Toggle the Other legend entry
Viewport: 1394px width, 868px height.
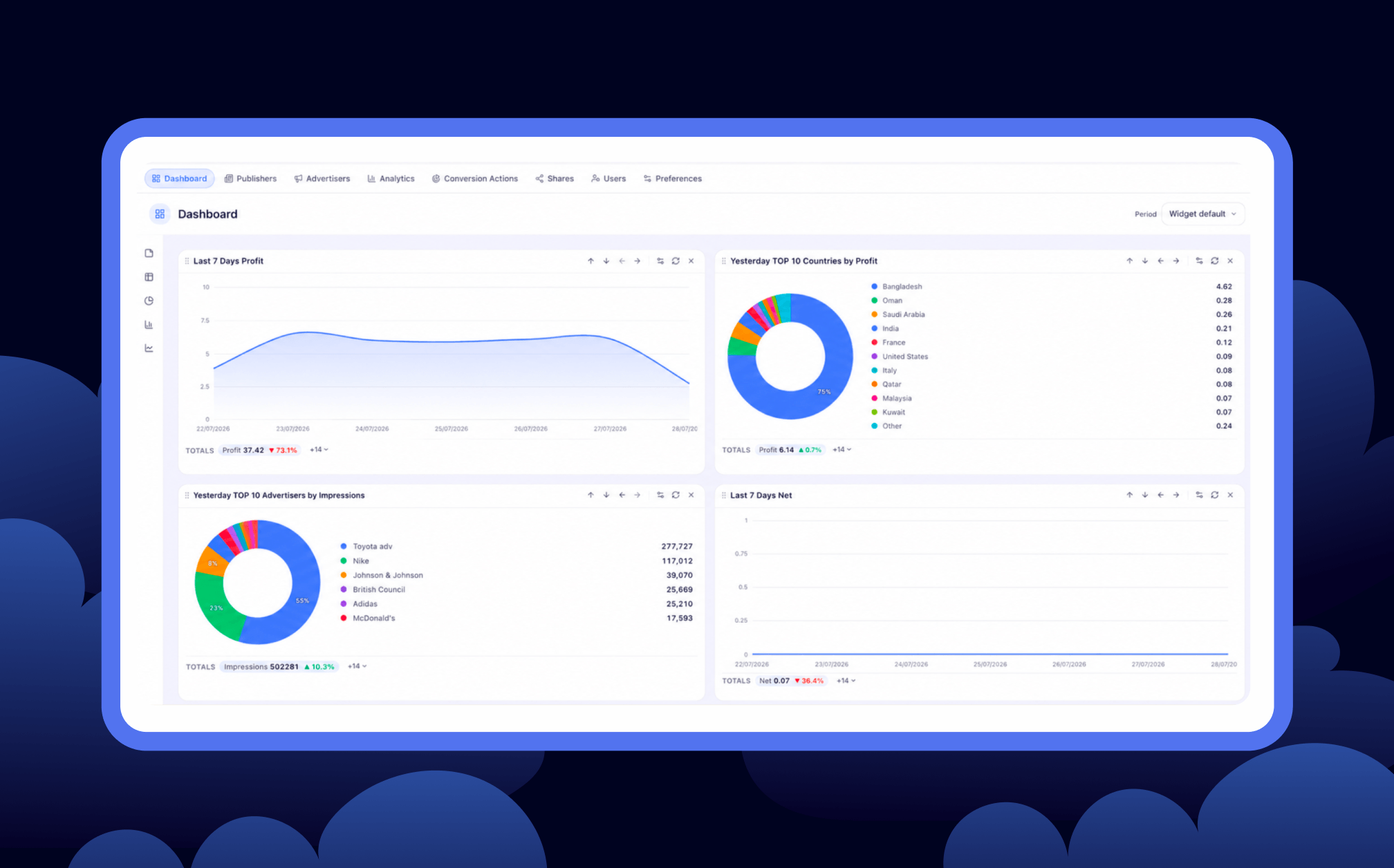886,426
